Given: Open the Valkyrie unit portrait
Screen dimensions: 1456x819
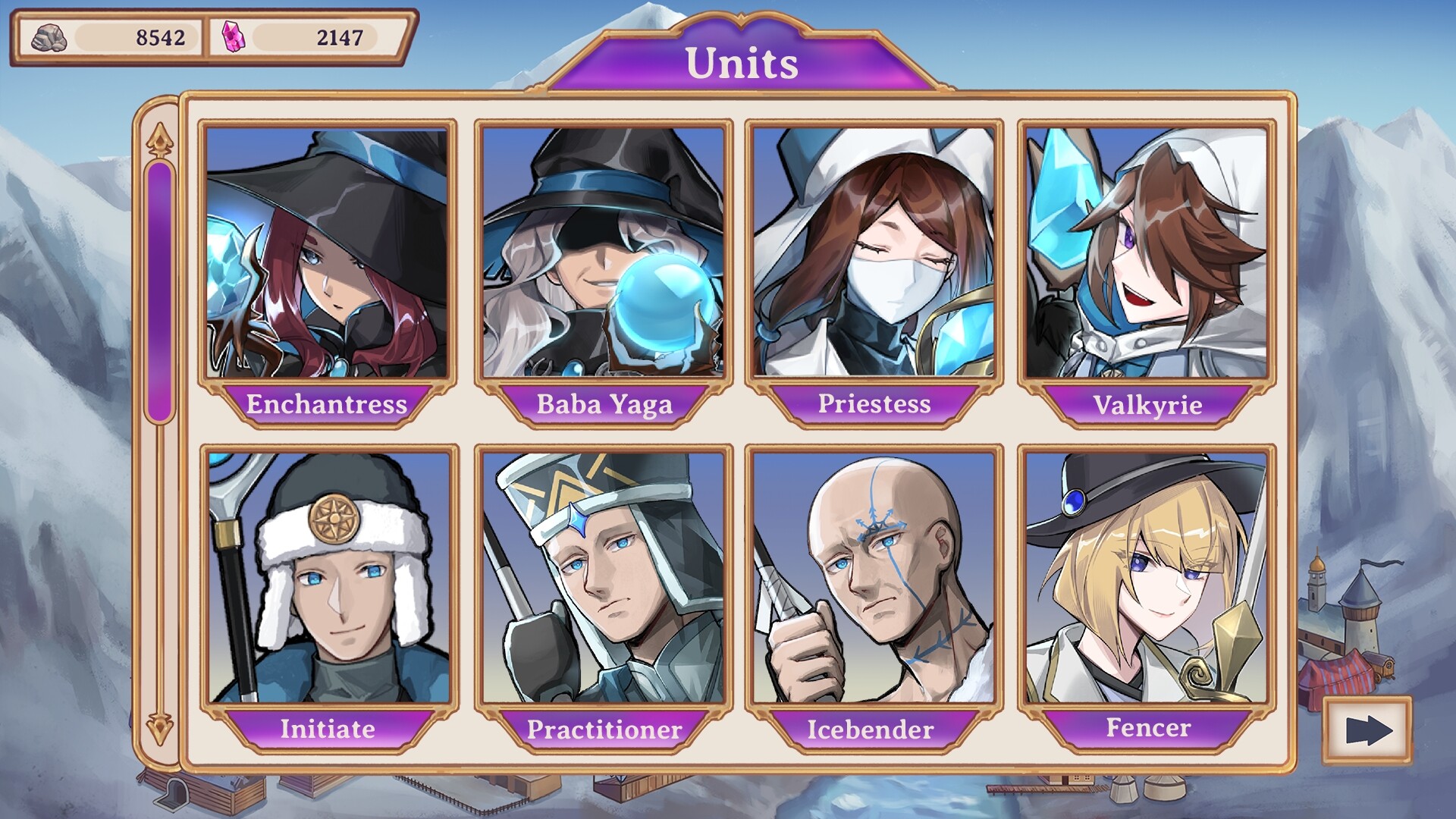Looking at the screenshot, I should 1147,253.
